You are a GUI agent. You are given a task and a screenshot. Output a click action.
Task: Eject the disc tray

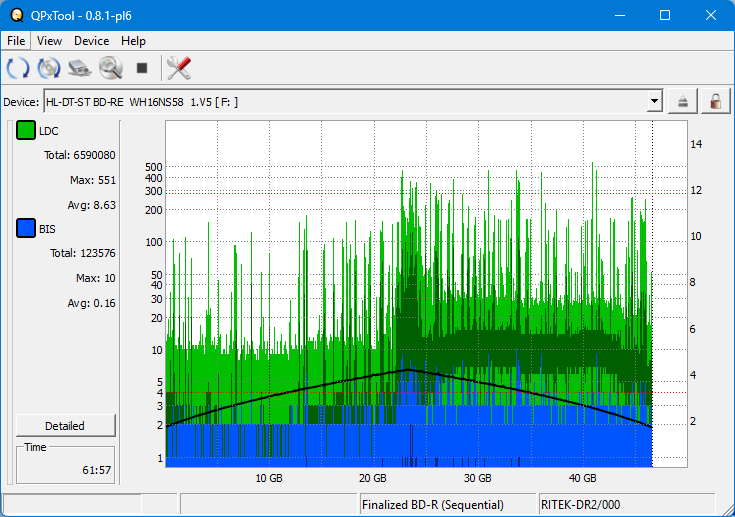(683, 101)
